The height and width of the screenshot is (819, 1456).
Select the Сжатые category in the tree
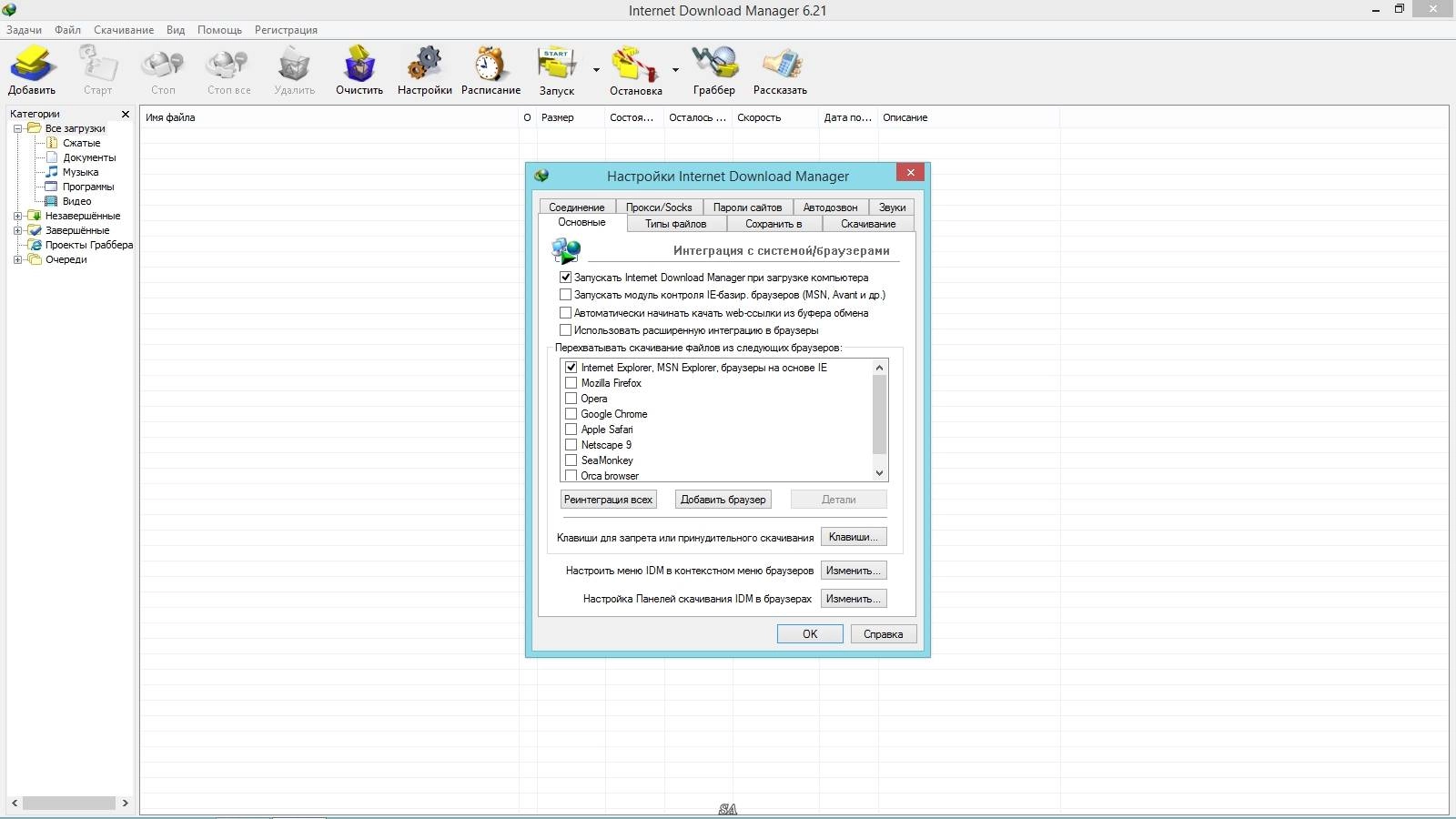click(x=81, y=143)
